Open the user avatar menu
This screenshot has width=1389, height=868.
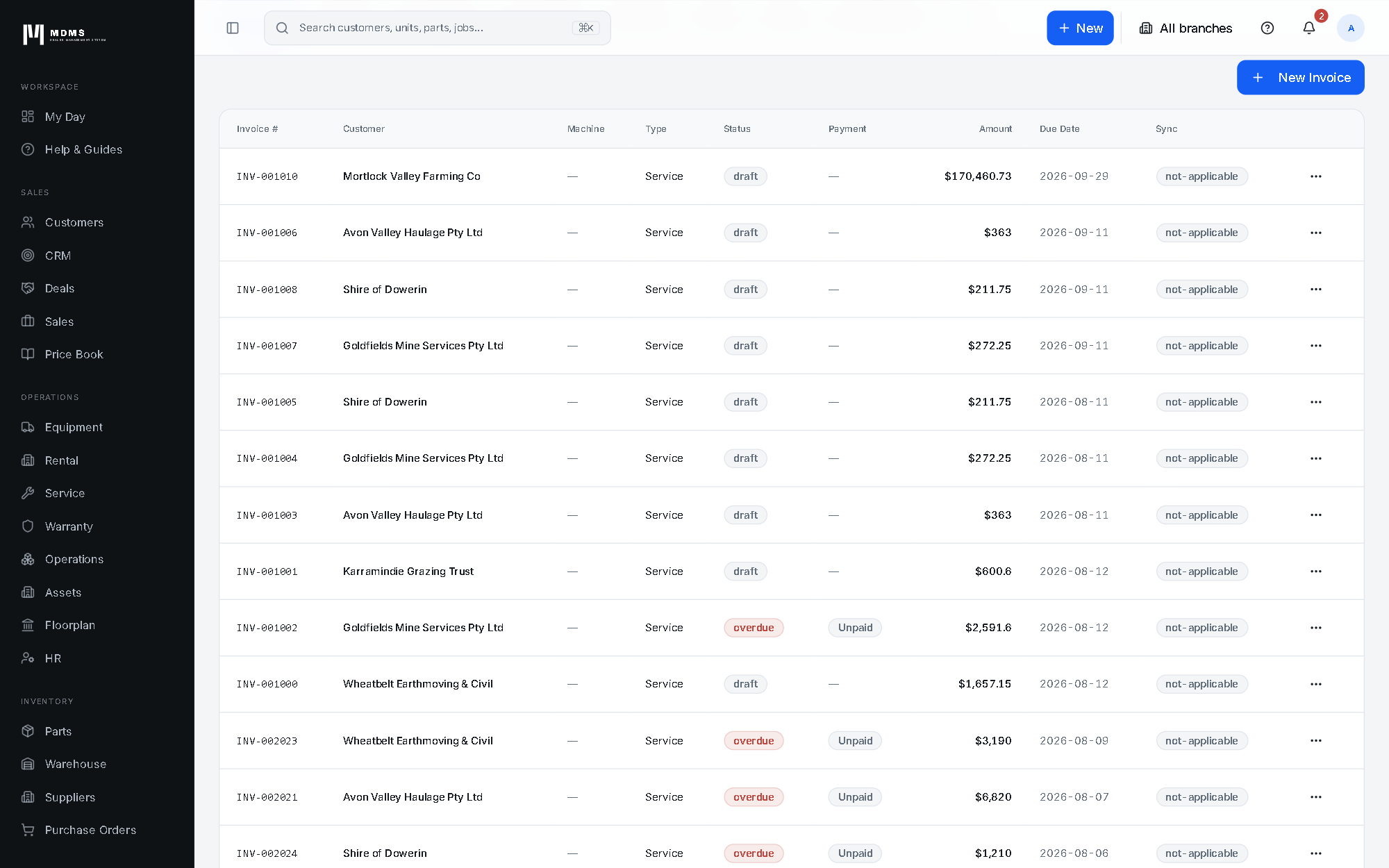pos(1351,28)
